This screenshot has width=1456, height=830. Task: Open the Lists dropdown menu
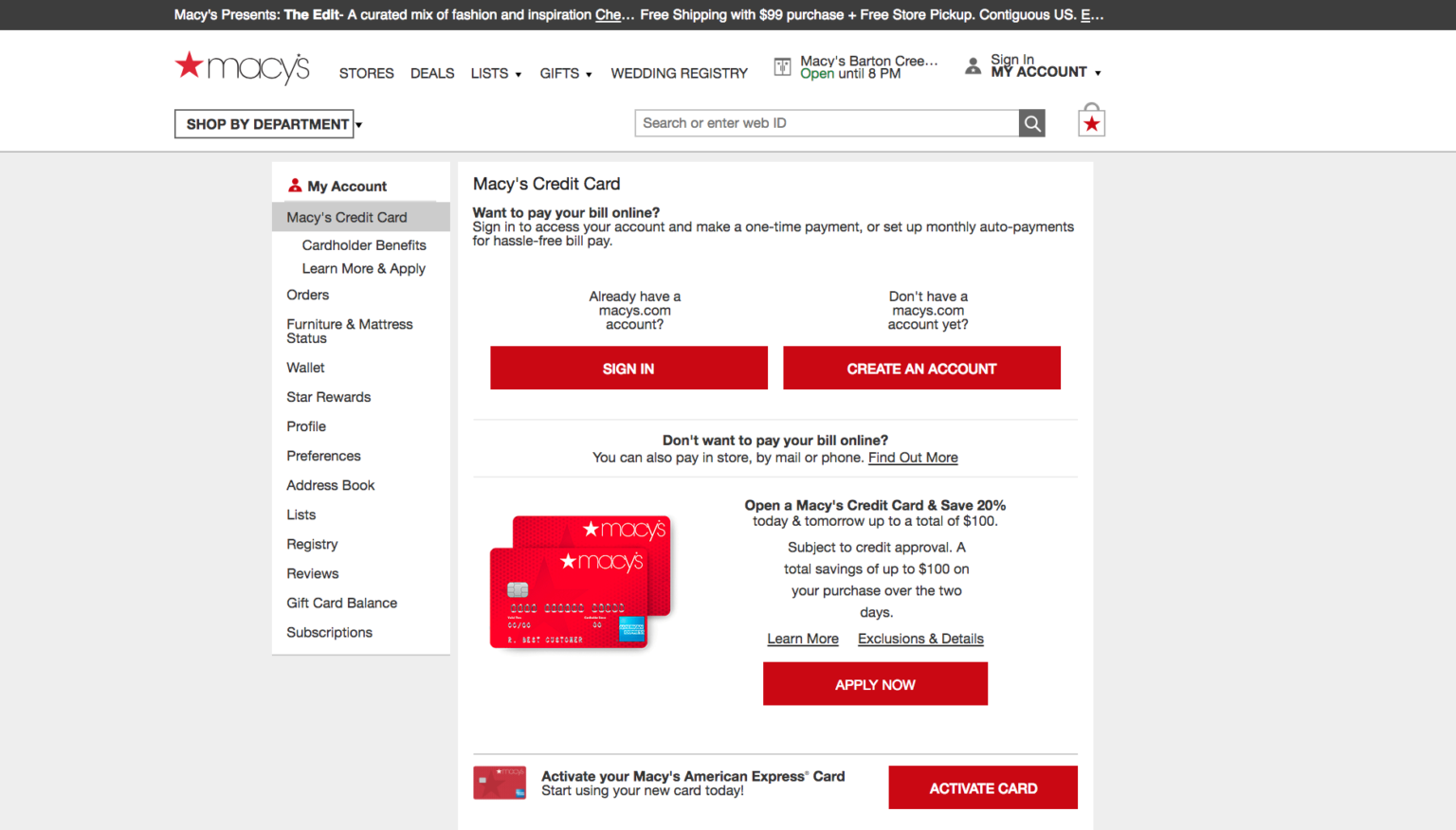pyautogui.click(x=496, y=73)
